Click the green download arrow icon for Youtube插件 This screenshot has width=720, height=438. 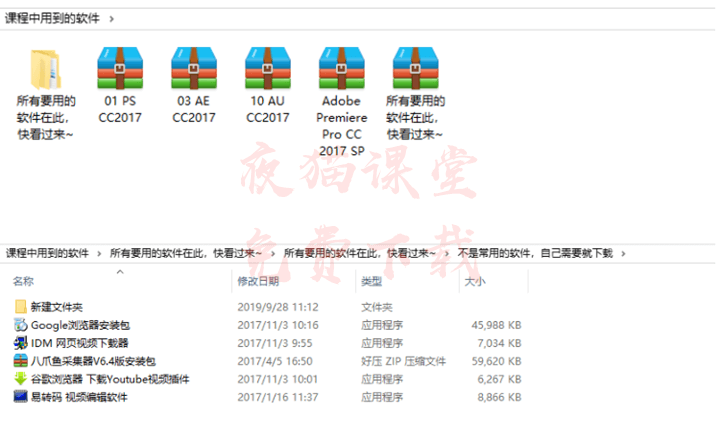pos(20,379)
